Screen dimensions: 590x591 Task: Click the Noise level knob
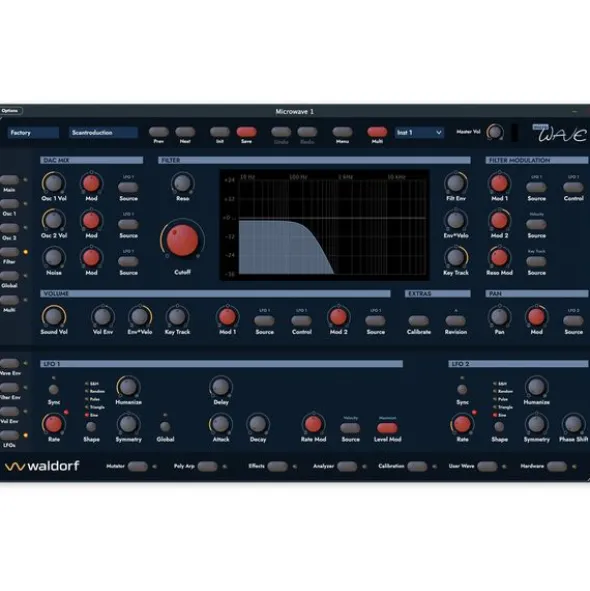coord(54,257)
